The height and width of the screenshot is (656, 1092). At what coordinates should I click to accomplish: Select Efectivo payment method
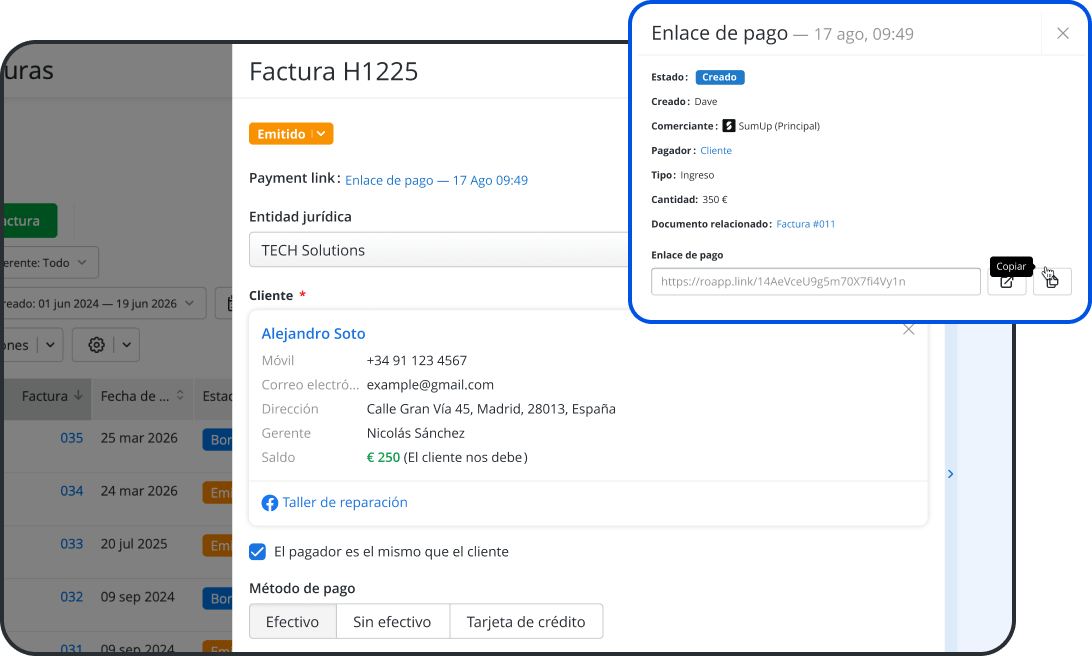(x=292, y=622)
